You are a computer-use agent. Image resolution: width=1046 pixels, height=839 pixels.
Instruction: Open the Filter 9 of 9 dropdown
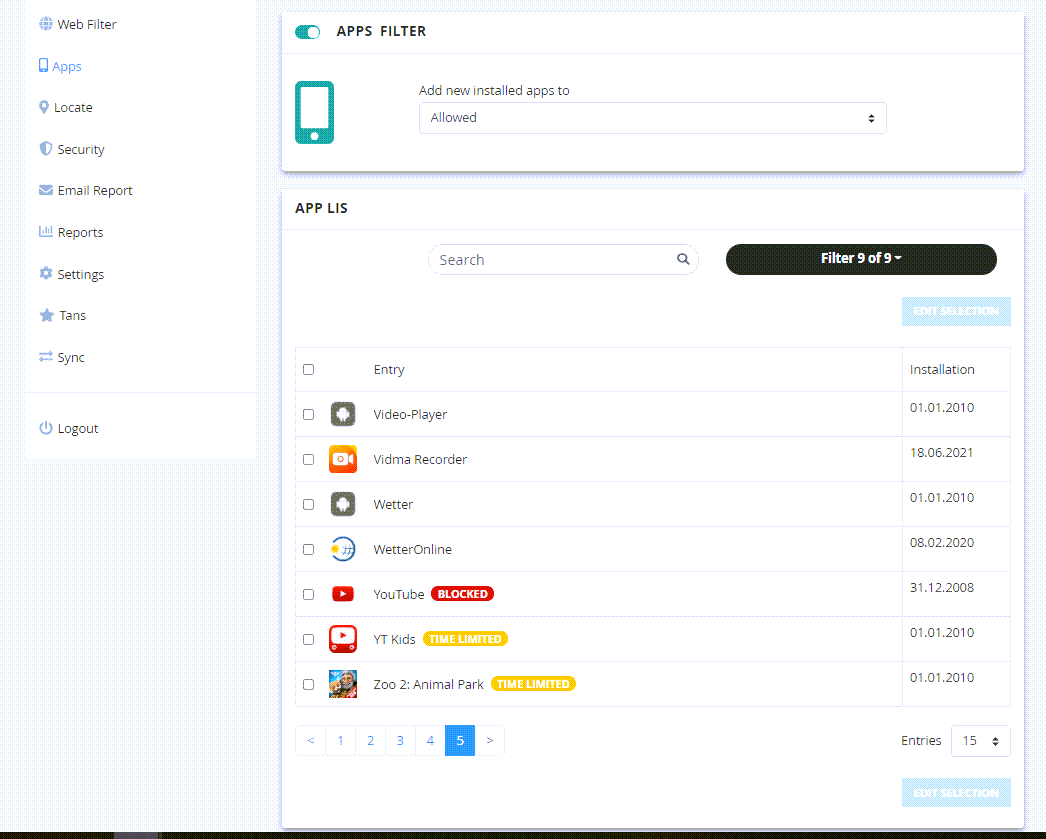tap(861, 259)
